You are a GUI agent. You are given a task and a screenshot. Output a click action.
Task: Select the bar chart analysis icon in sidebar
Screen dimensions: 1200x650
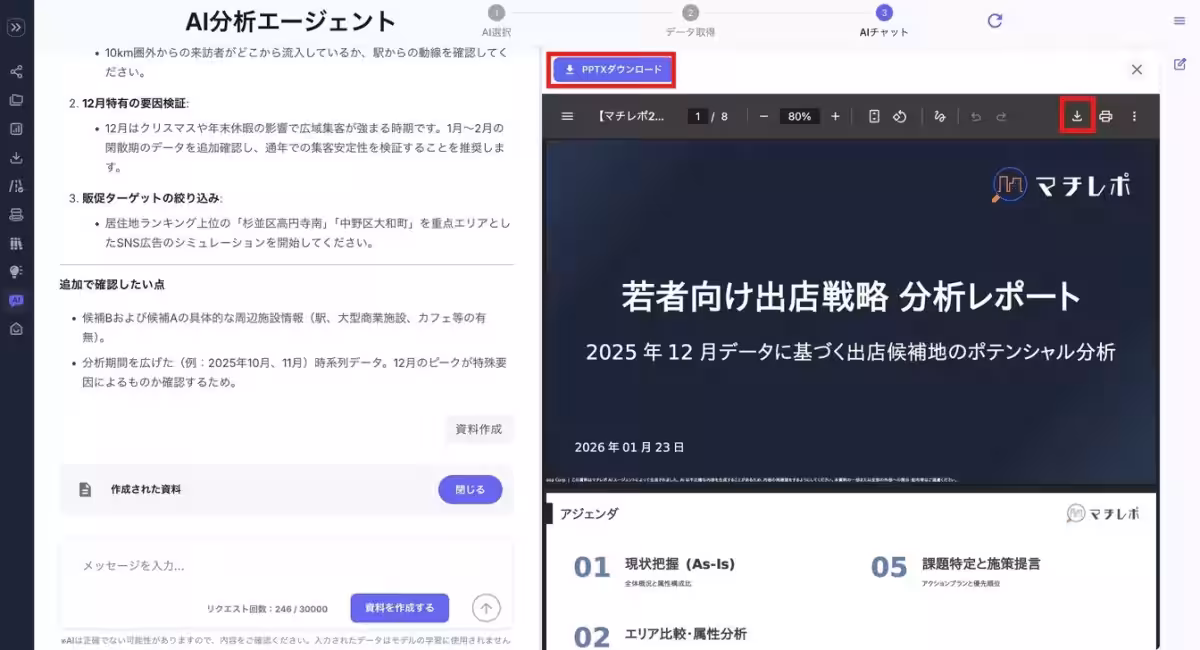point(15,128)
